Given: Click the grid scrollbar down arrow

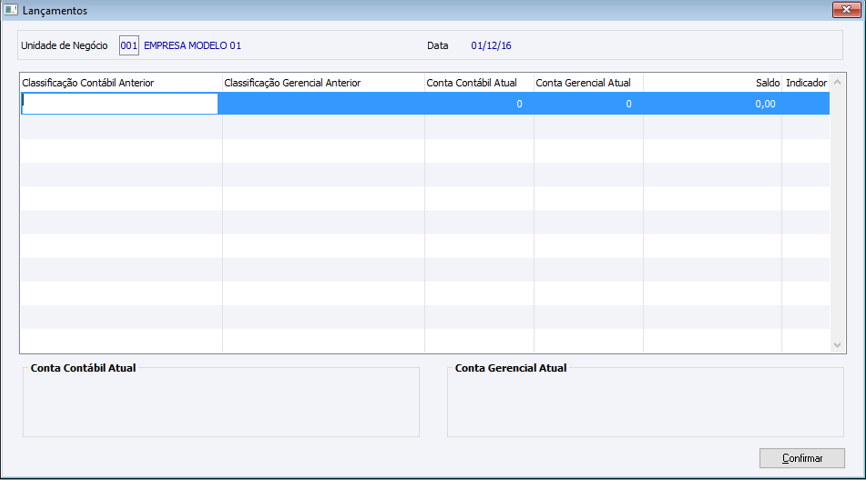Looking at the screenshot, I should point(837,345).
